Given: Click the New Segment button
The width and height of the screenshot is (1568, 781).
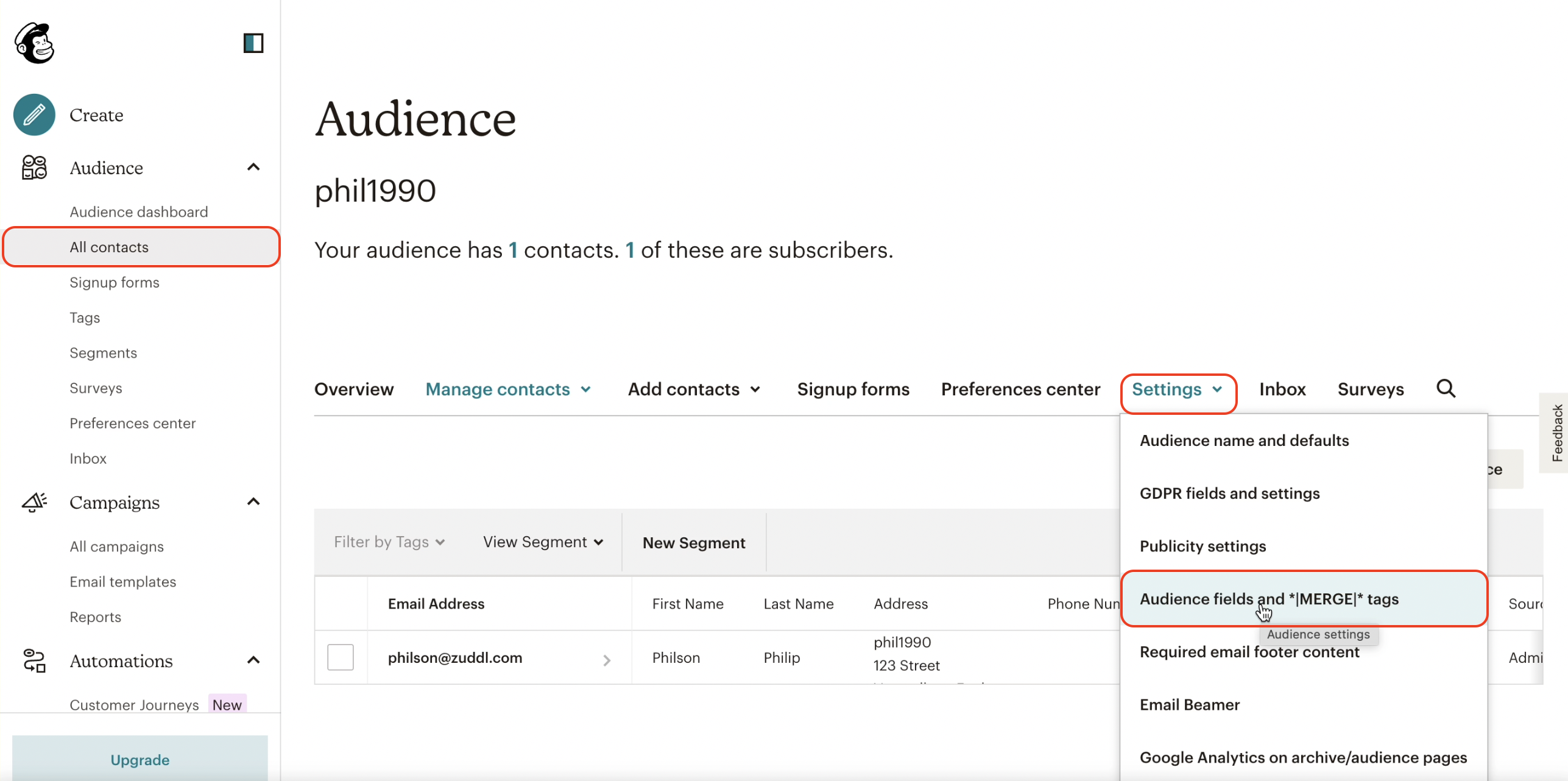Looking at the screenshot, I should [694, 542].
